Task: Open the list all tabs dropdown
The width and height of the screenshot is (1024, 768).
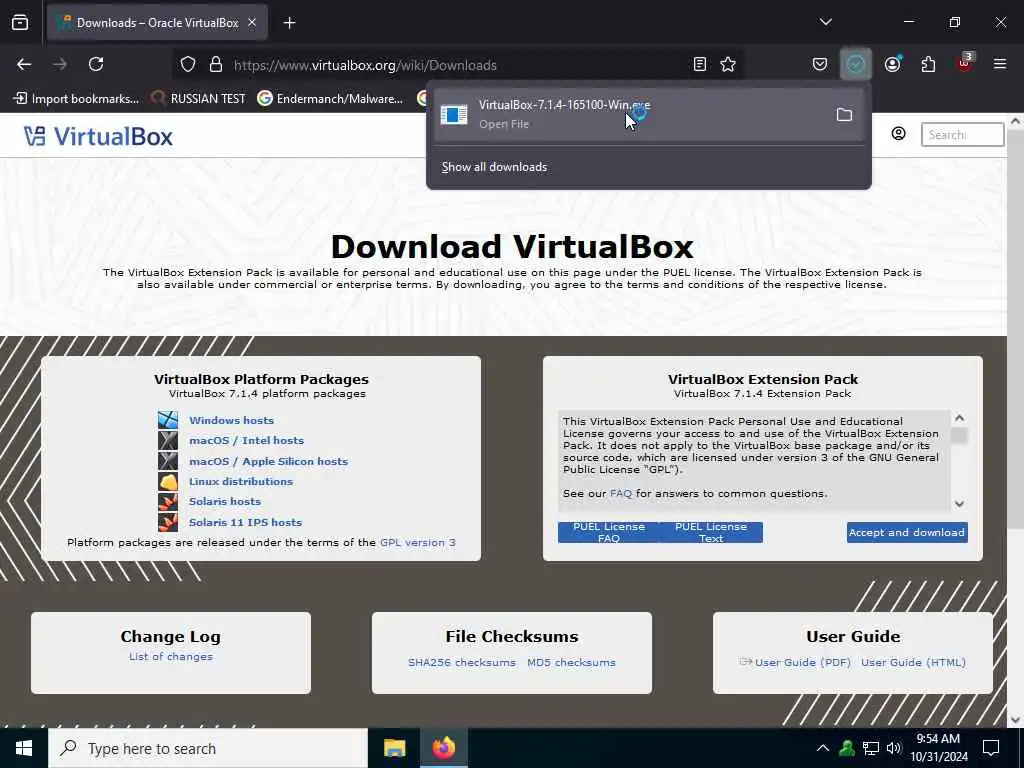Action: (x=825, y=22)
